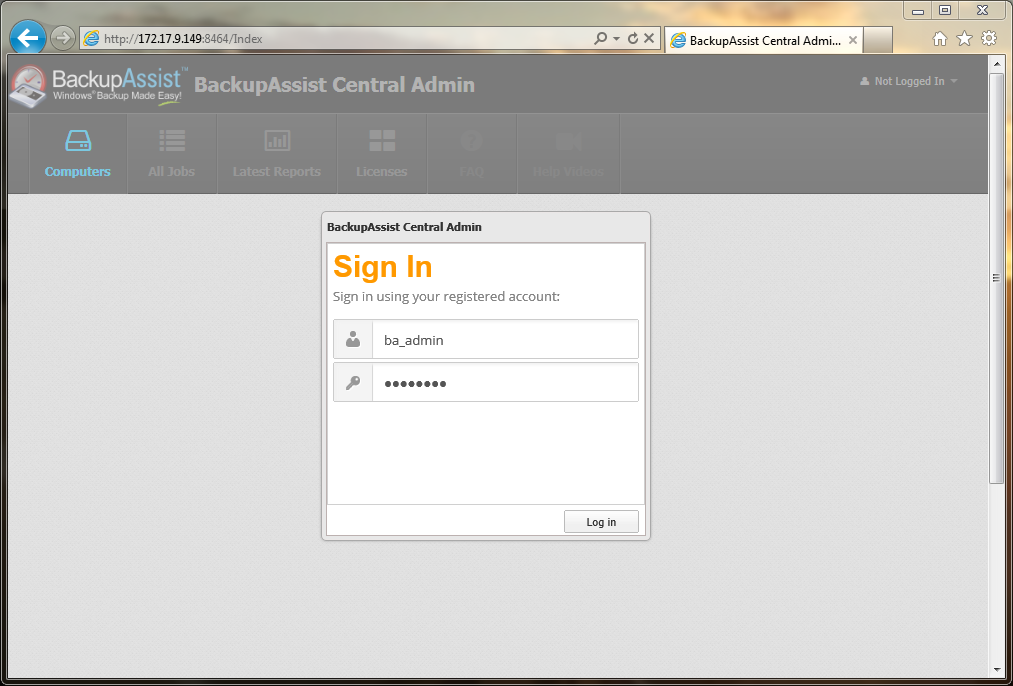Viewport: 1013px width, 686px height.
Task: Expand the Not Logged In dropdown
Action: (909, 81)
